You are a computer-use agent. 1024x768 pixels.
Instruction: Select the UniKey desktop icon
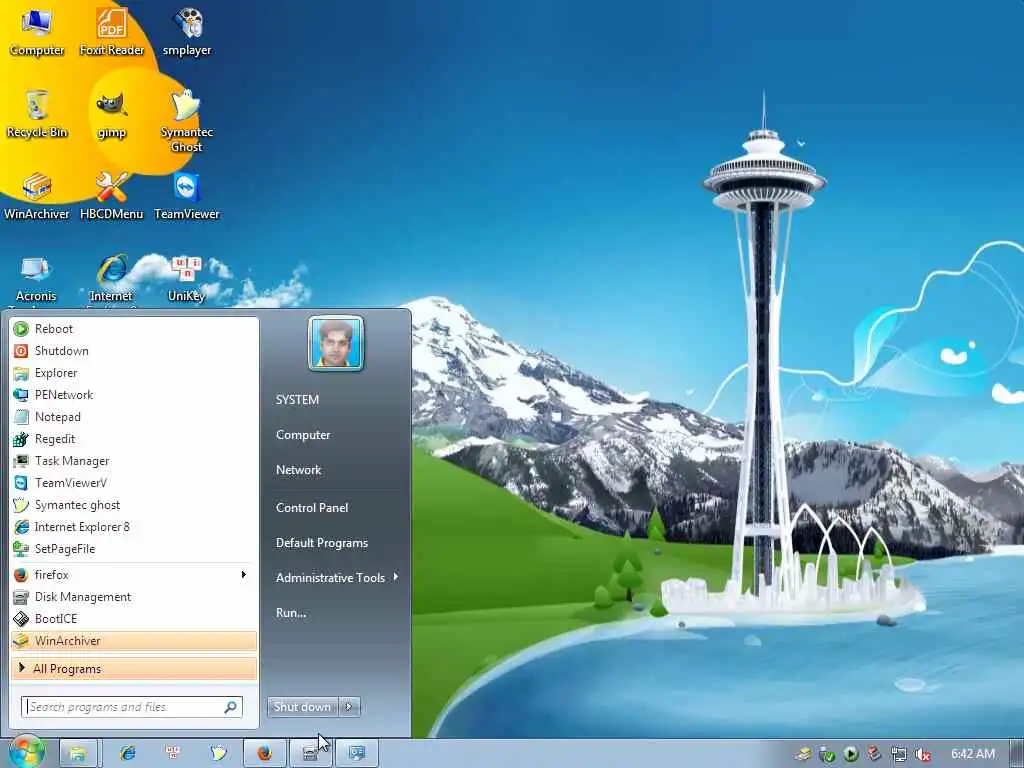[187, 278]
